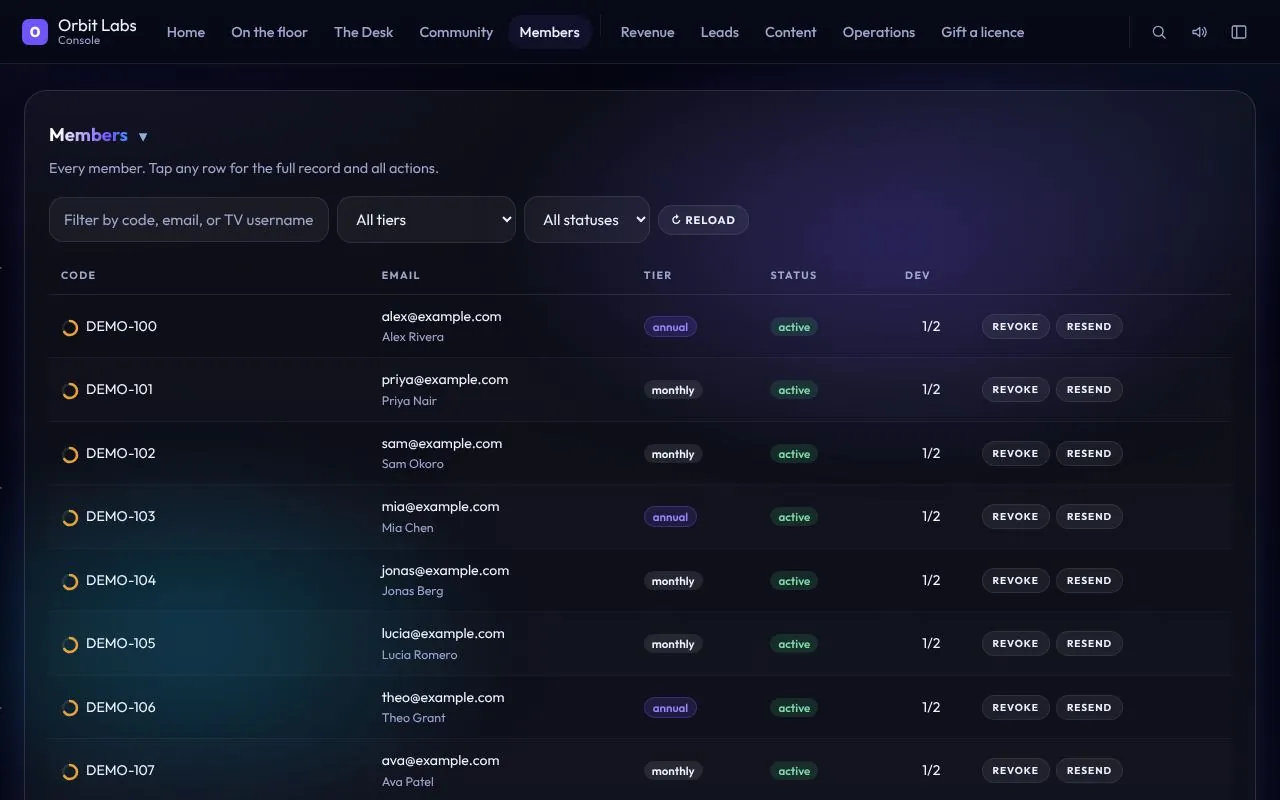
Task: Click the spinner icon beside DEMO-101
Action: [x=70, y=390]
